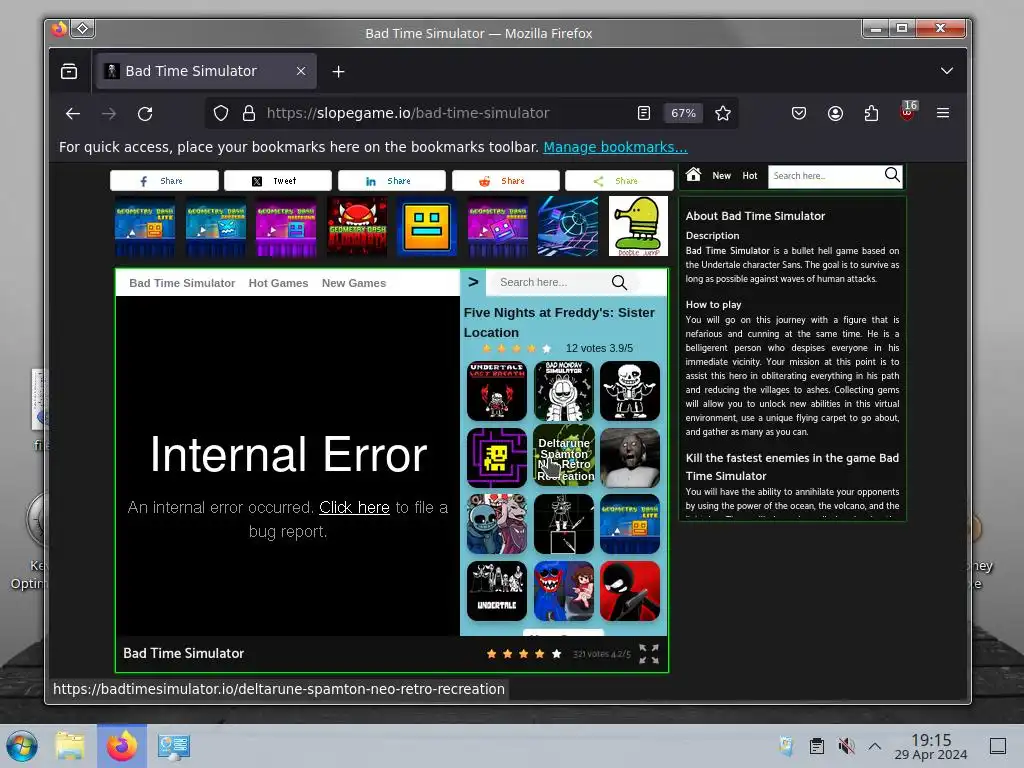Open the Slope ball game thumbnail

tap(568, 227)
